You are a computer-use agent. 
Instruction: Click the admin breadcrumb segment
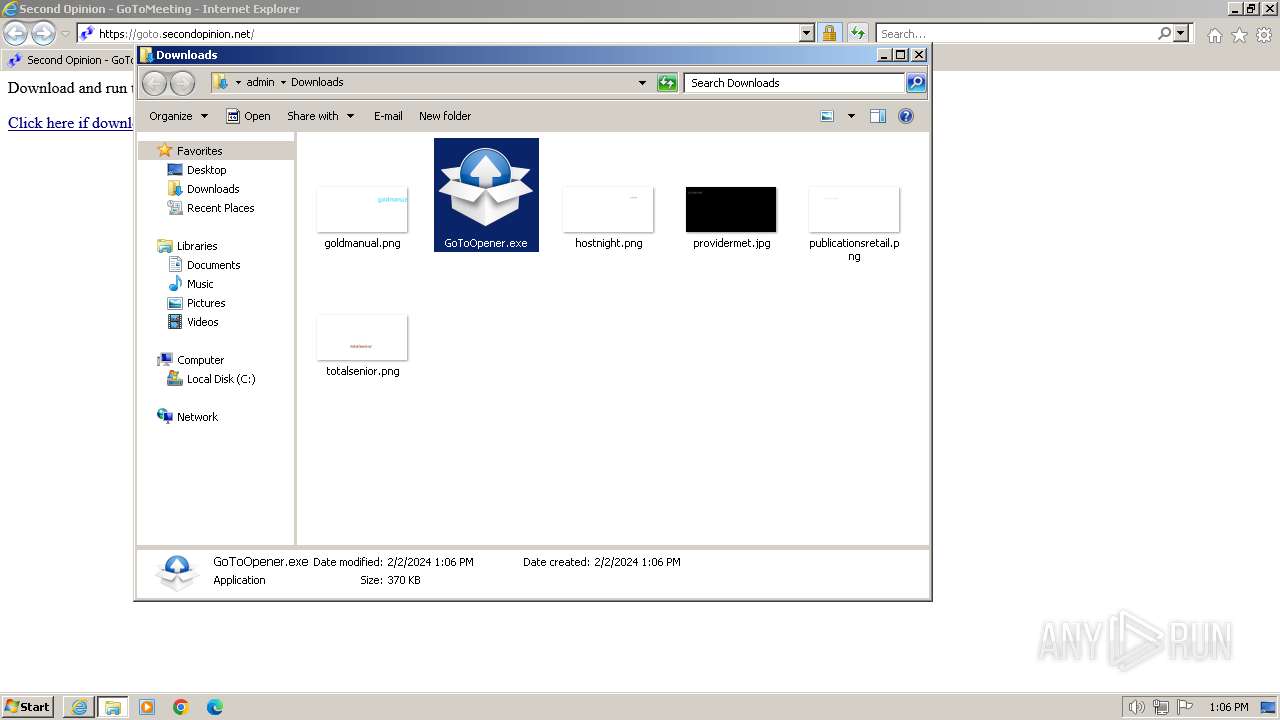(x=260, y=83)
